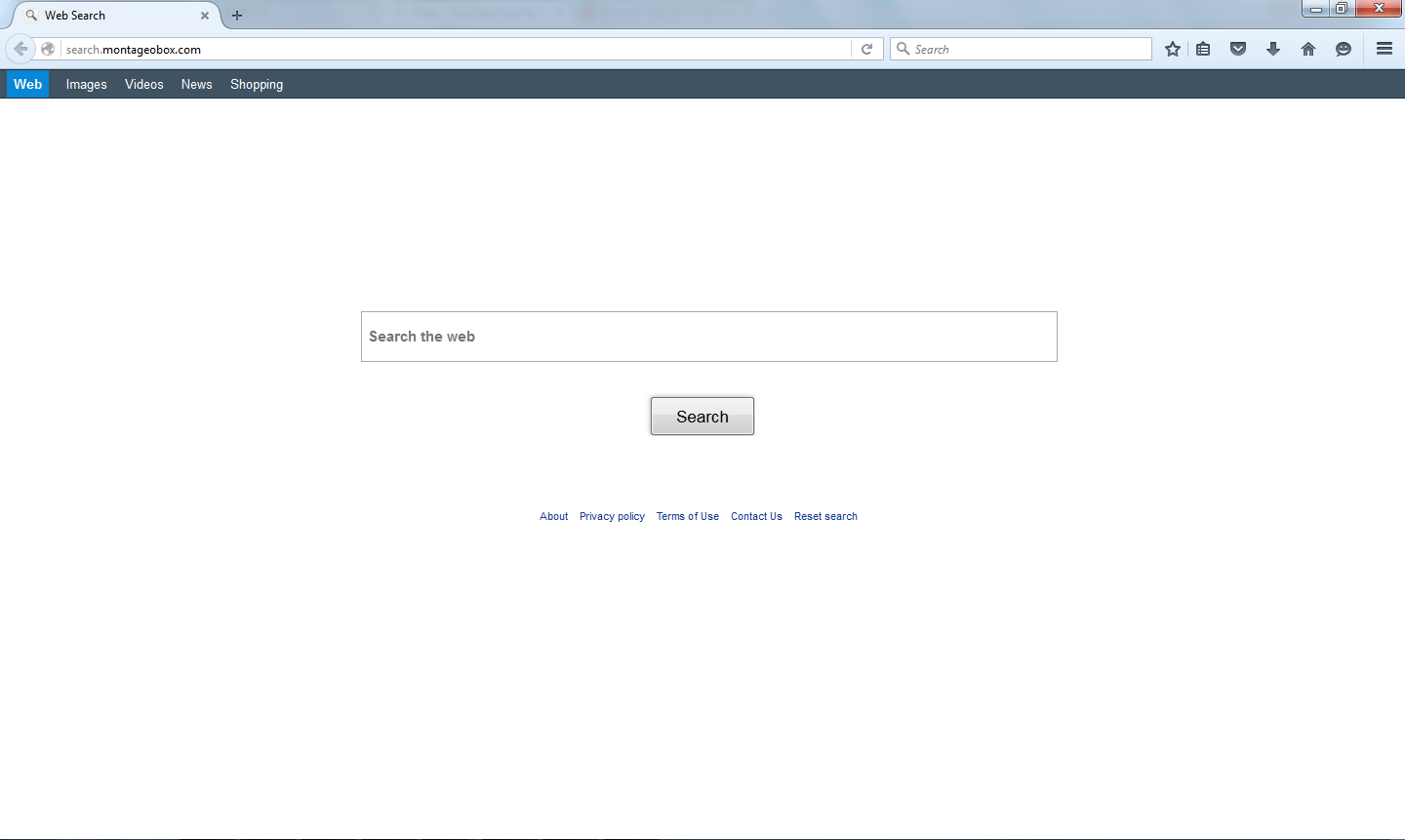Open the downloads arrow icon

pyautogui.click(x=1273, y=49)
